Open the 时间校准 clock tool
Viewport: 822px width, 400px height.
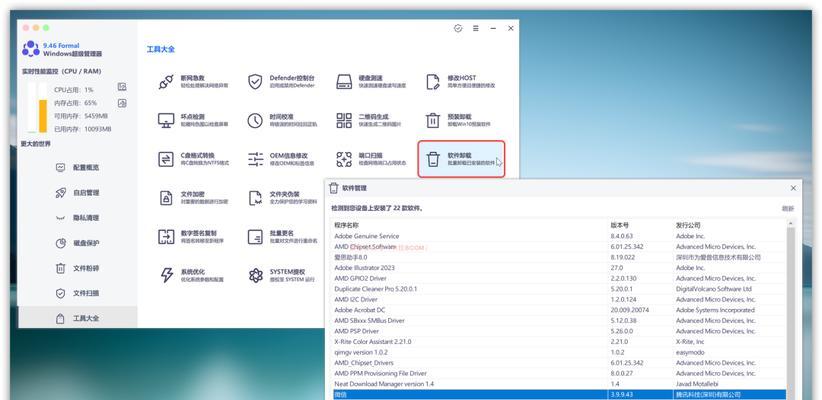282,121
